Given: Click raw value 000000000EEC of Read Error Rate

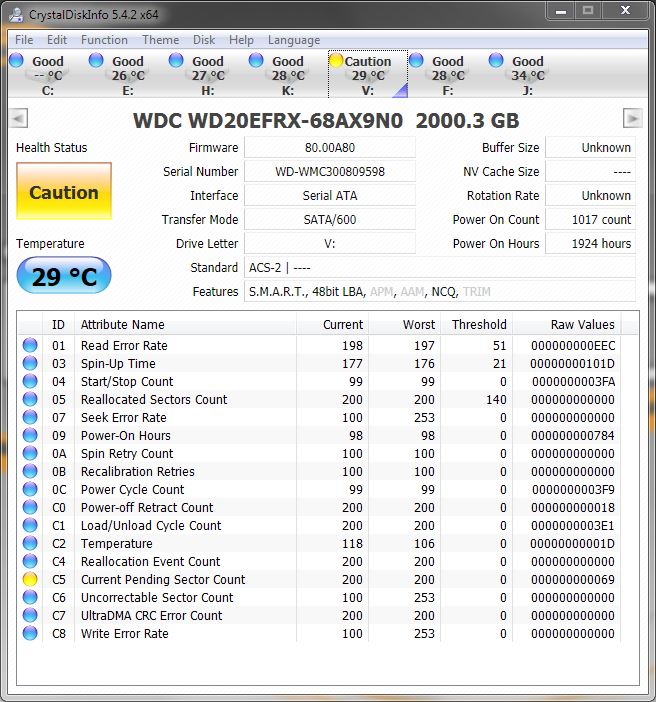Looking at the screenshot, I should [x=573, y=345].
